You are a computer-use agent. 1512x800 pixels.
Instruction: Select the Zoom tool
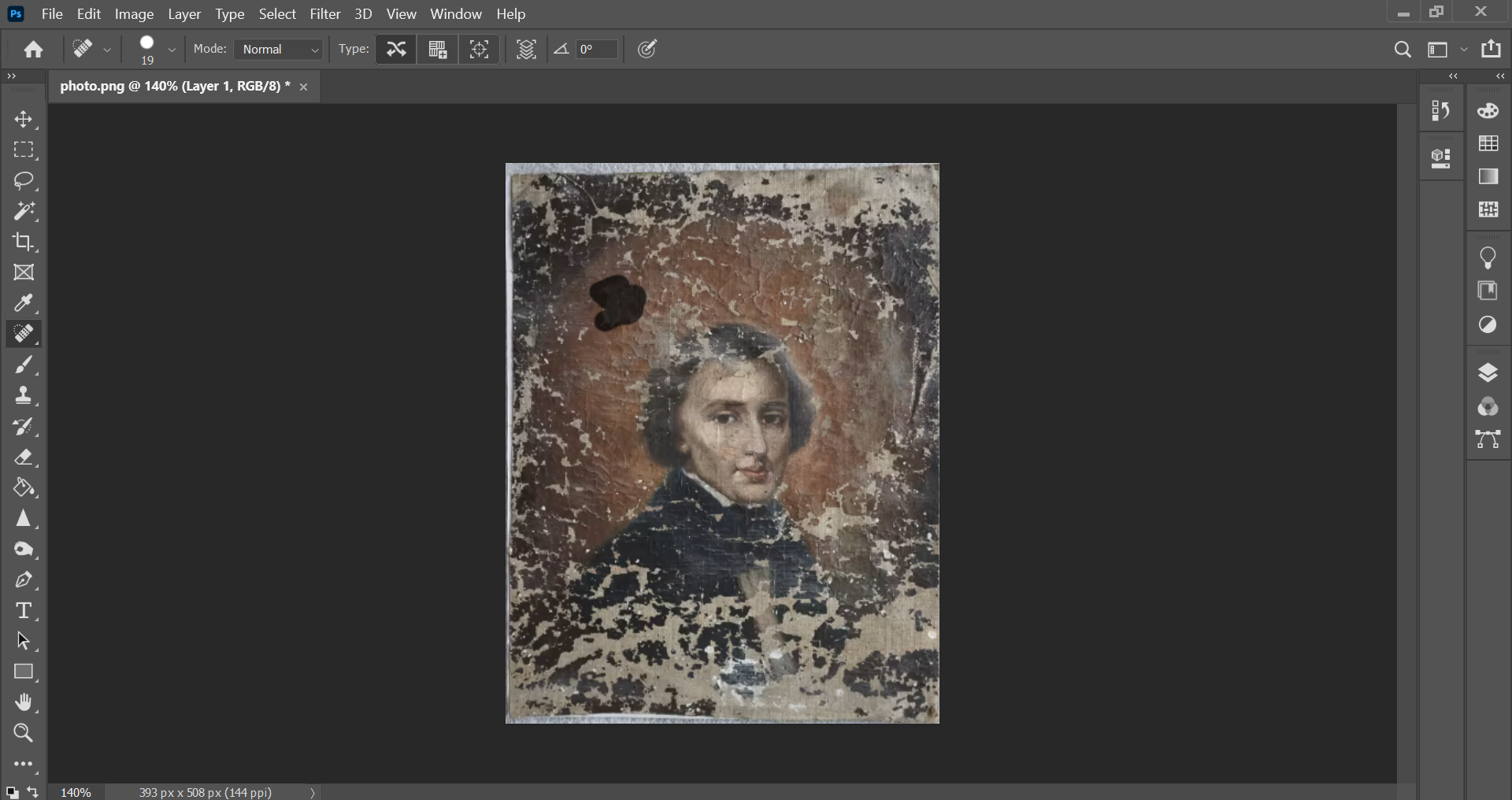[24, 734]
